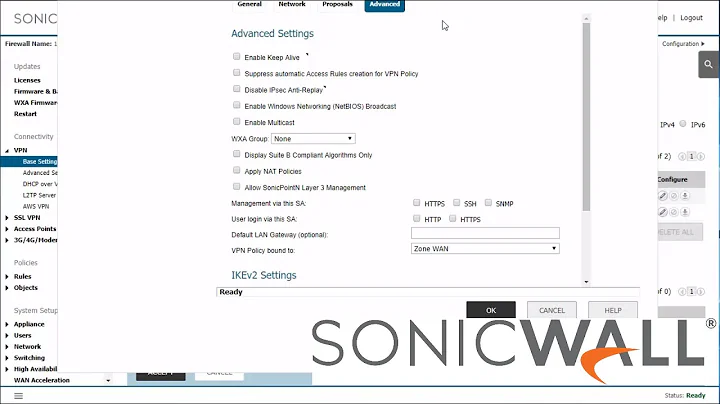The width and height of the screenshot is (720, 404).
Task: Check Enable Multicast option
Action: pos(236,121)
